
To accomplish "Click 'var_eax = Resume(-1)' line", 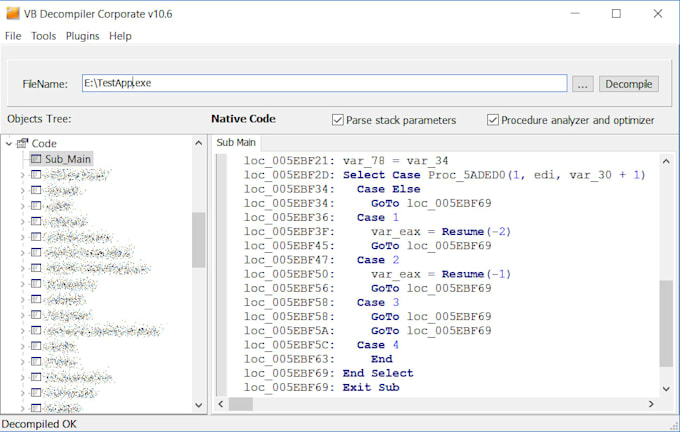I will coord(377,274).
